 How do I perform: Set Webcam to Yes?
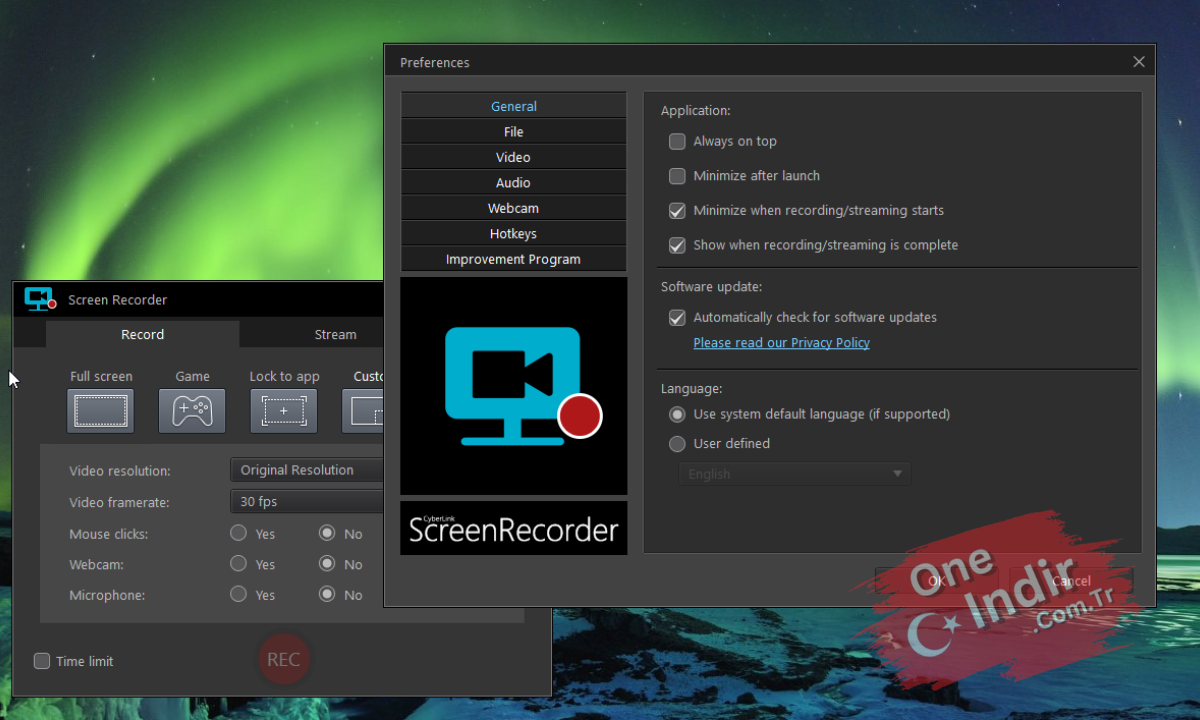click(x=238, y=564)
